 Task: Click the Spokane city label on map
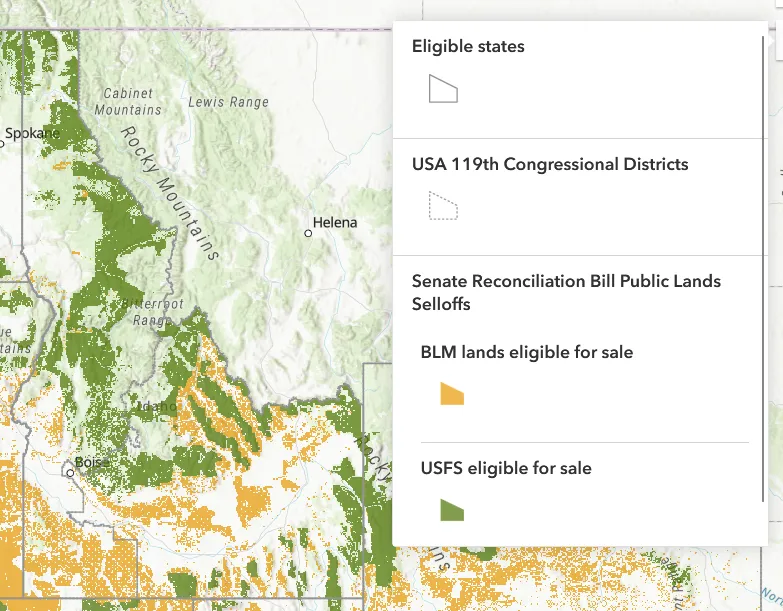click(x=32, y=133)
